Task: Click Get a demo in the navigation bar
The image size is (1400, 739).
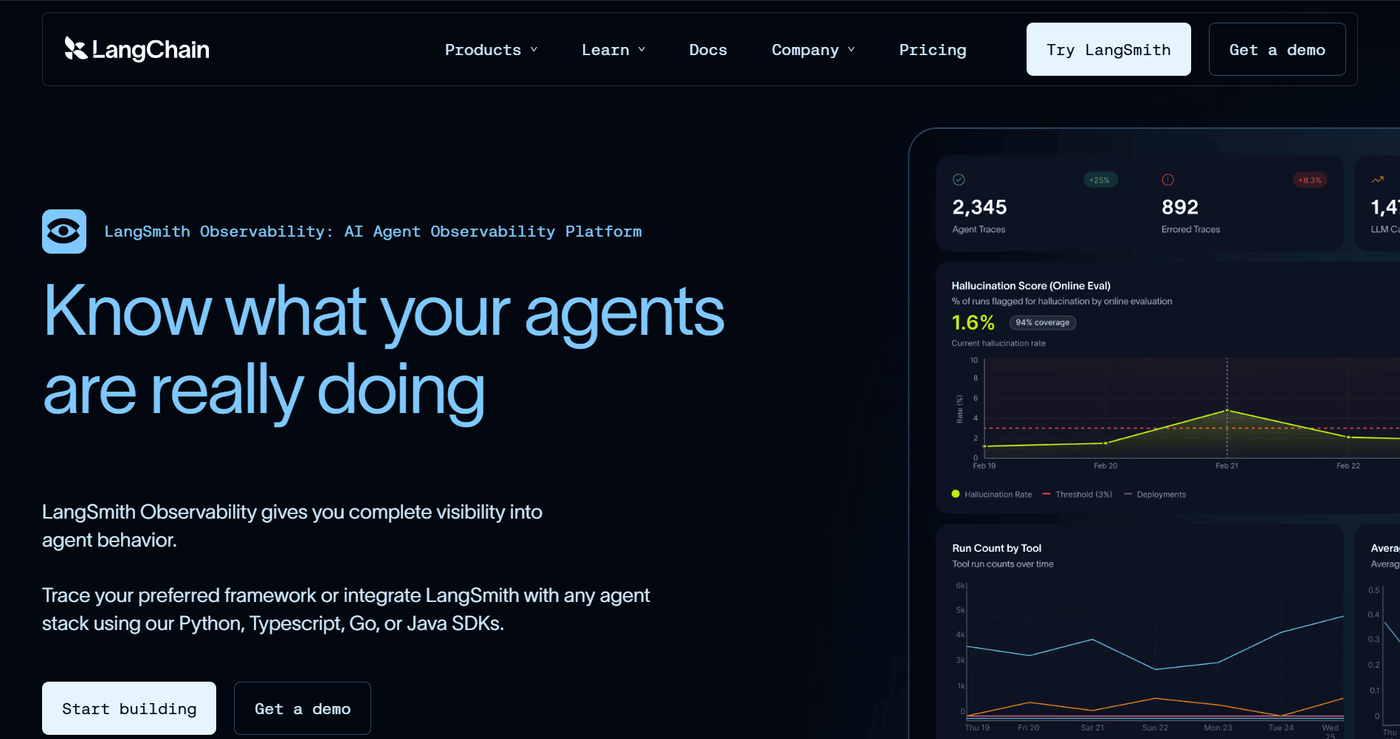Action: [1277, 49]
